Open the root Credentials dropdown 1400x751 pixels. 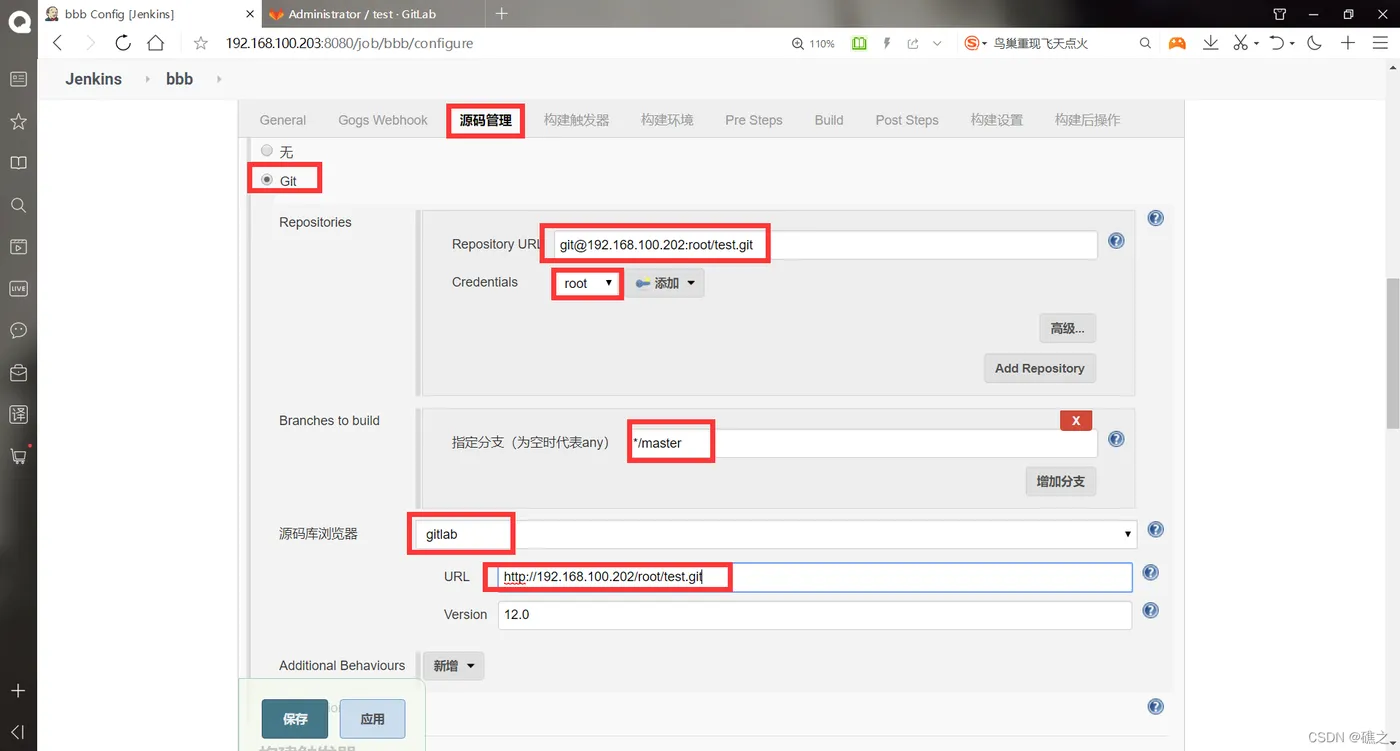point(587,283)
